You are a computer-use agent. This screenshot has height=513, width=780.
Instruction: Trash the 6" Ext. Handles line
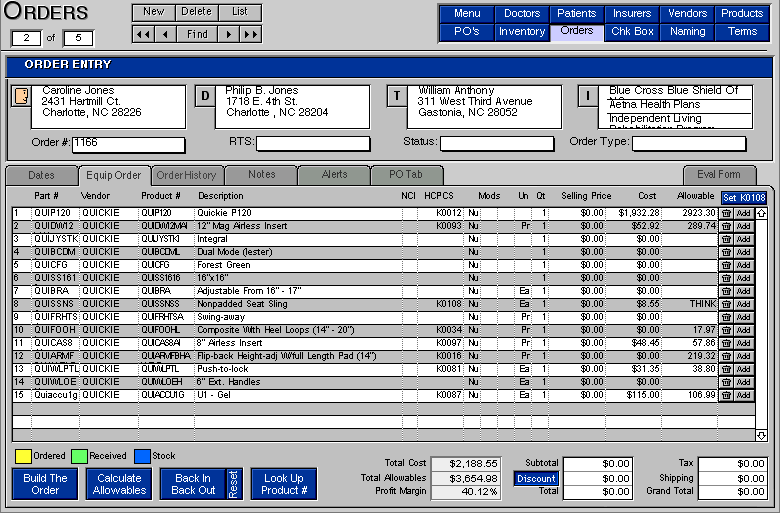pos(726,382)
